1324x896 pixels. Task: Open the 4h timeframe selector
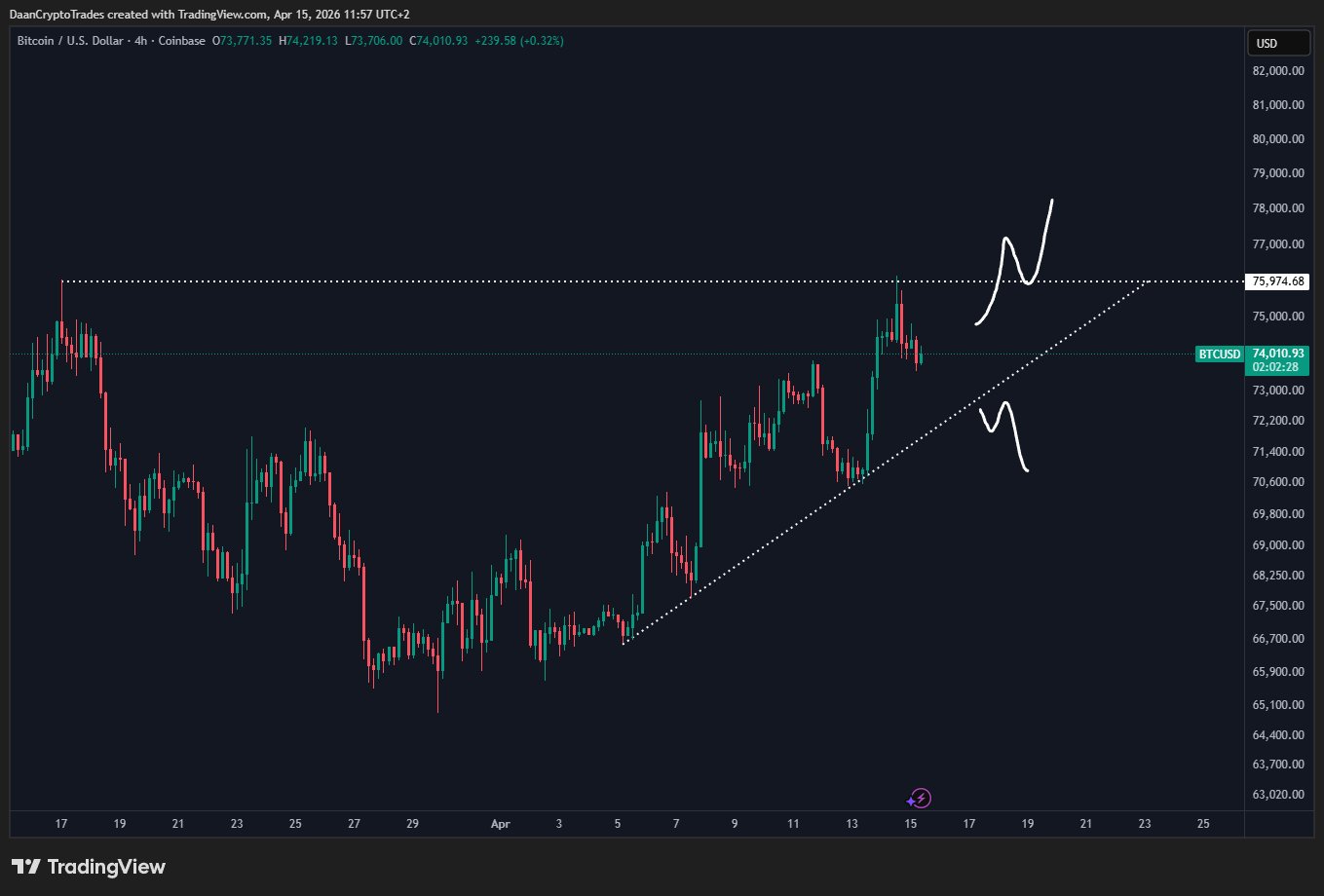point(139,41)
